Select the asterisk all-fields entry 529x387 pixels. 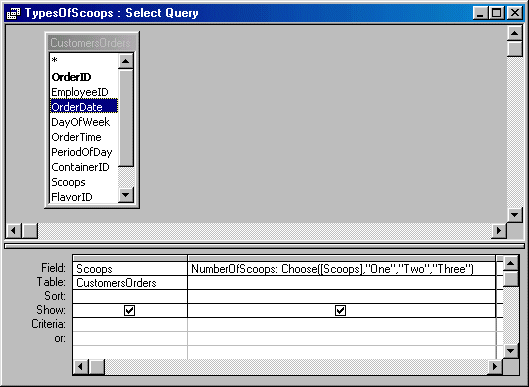pyautogui.click(x=84, y=61)
